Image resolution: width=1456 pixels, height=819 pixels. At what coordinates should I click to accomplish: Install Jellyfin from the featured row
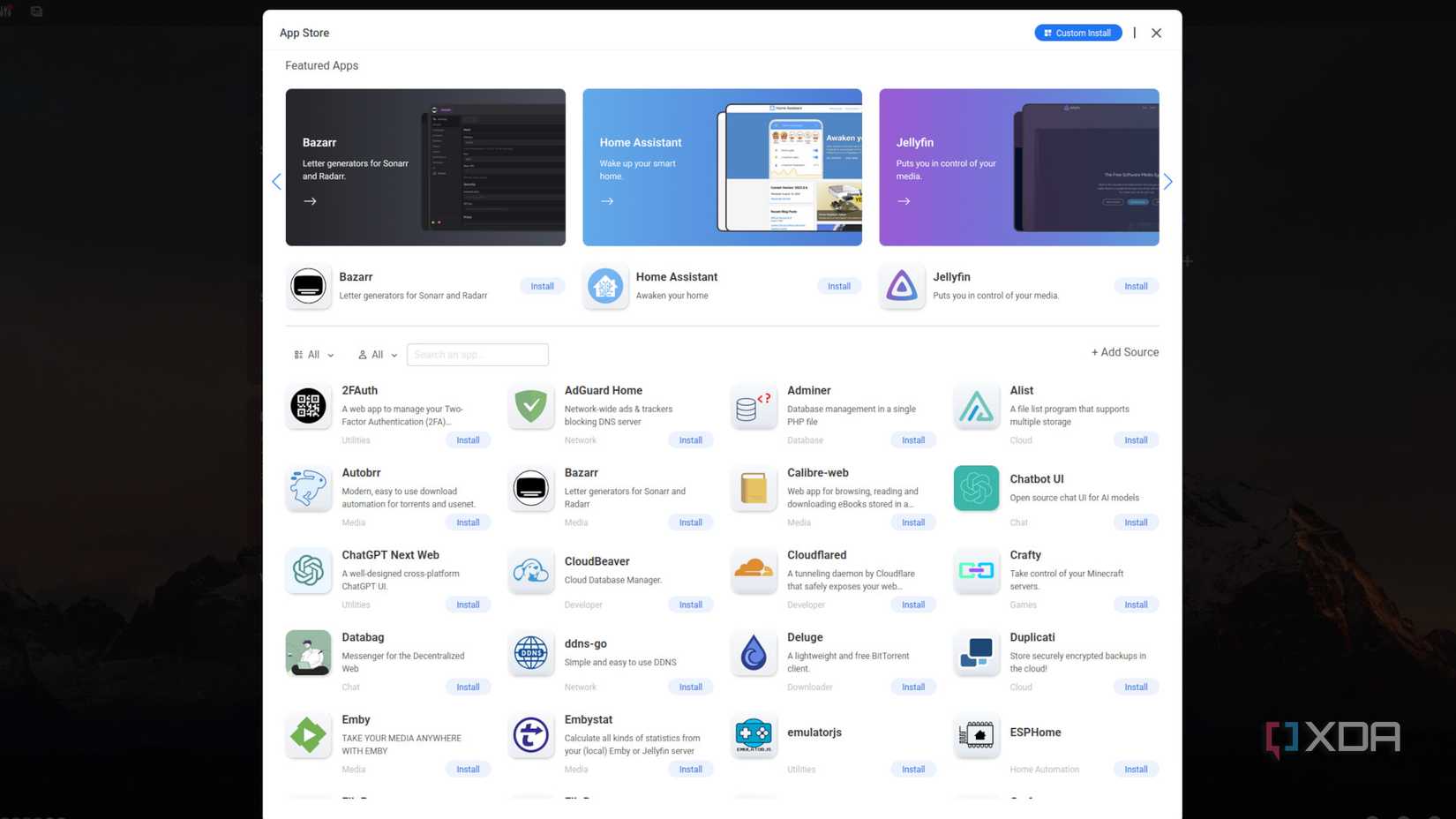tap(1136, 286)
